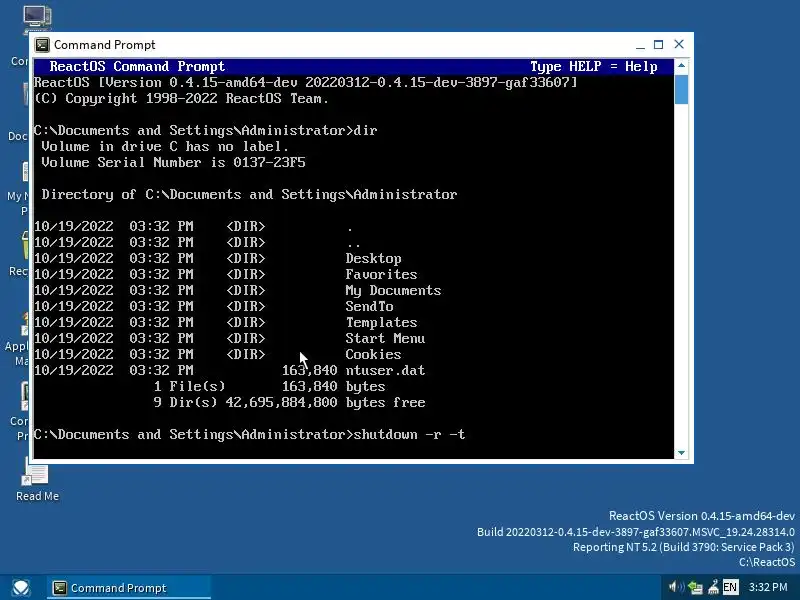Click the '42,695,884,800' free bytes value

click(281, 402)
